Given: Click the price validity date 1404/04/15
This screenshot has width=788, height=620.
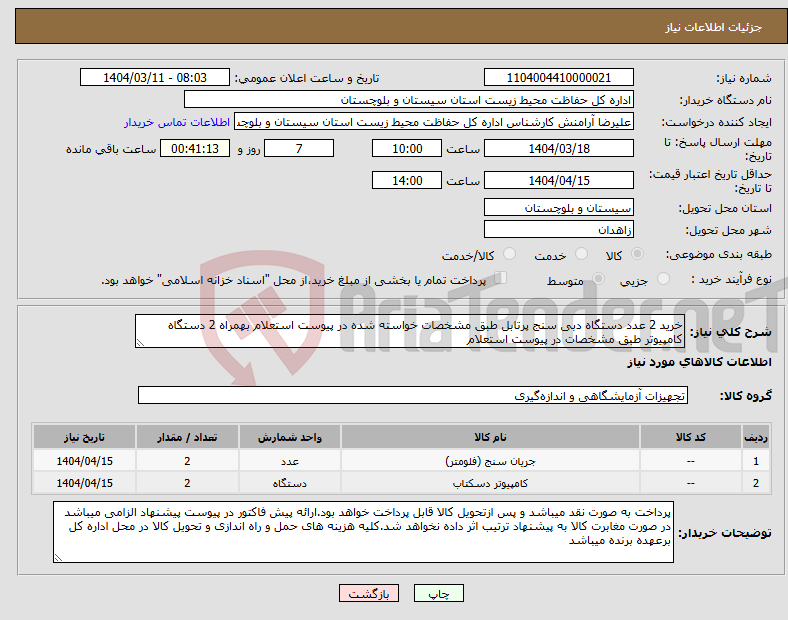Looking at the screenshot, I should (558, 180).
